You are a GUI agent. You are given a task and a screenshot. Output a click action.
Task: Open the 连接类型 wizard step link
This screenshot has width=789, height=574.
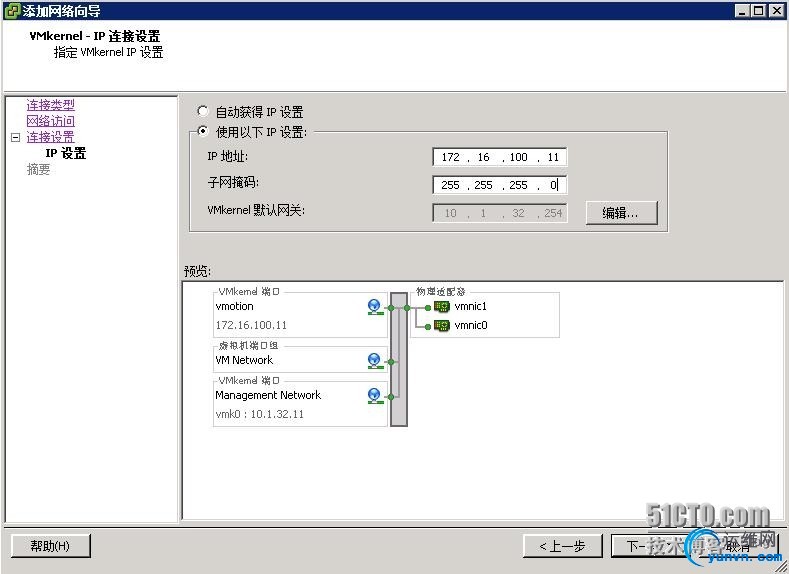click(50, 105)
